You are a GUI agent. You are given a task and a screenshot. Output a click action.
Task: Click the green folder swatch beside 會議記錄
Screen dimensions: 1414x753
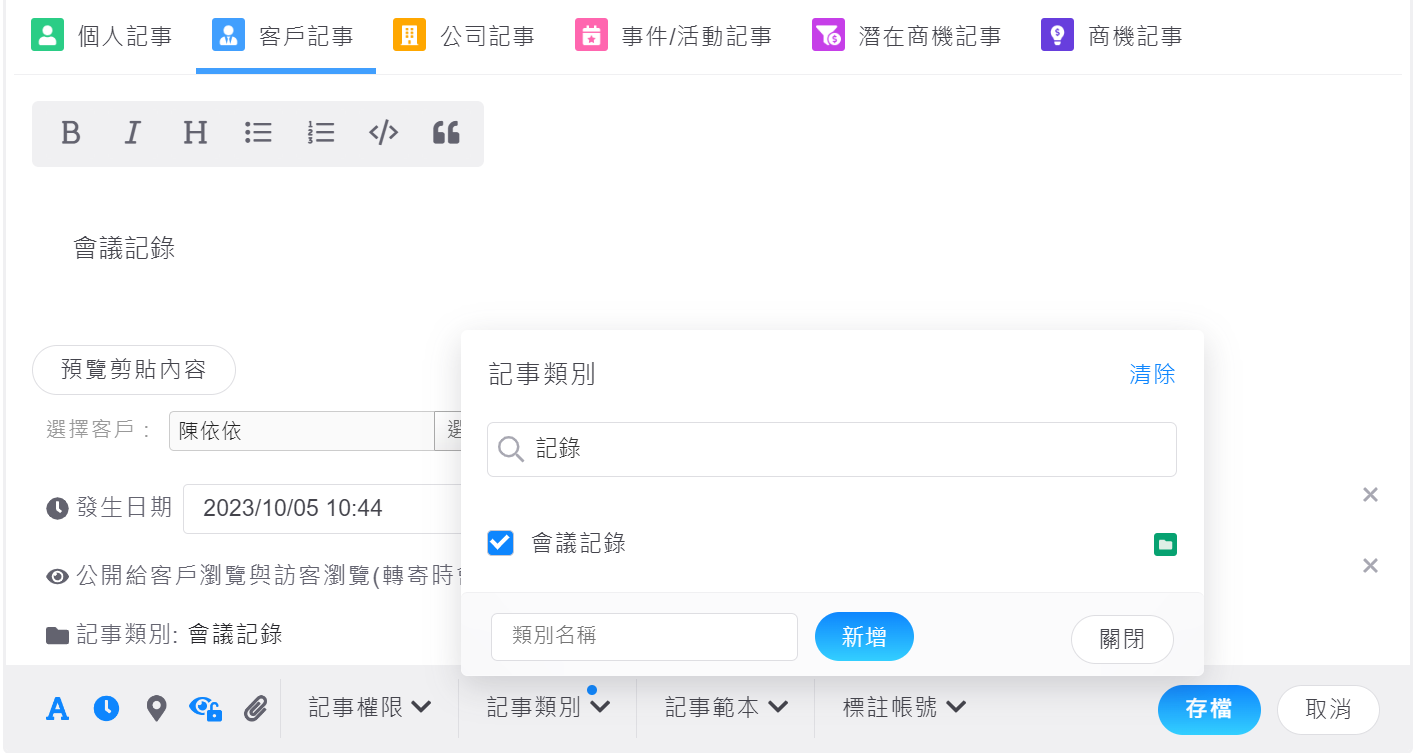(1165, 545)
